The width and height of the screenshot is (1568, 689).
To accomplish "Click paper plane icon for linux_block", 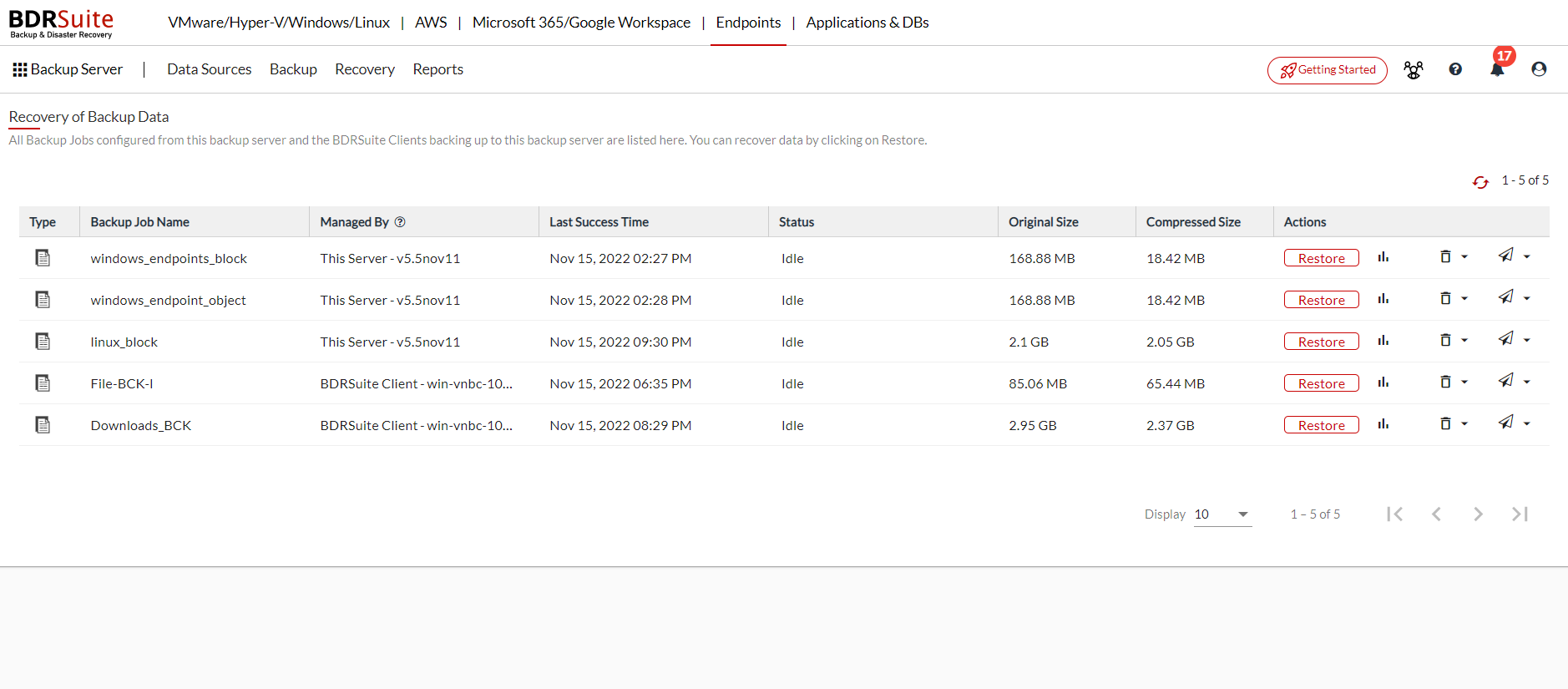I will 1505,339.
